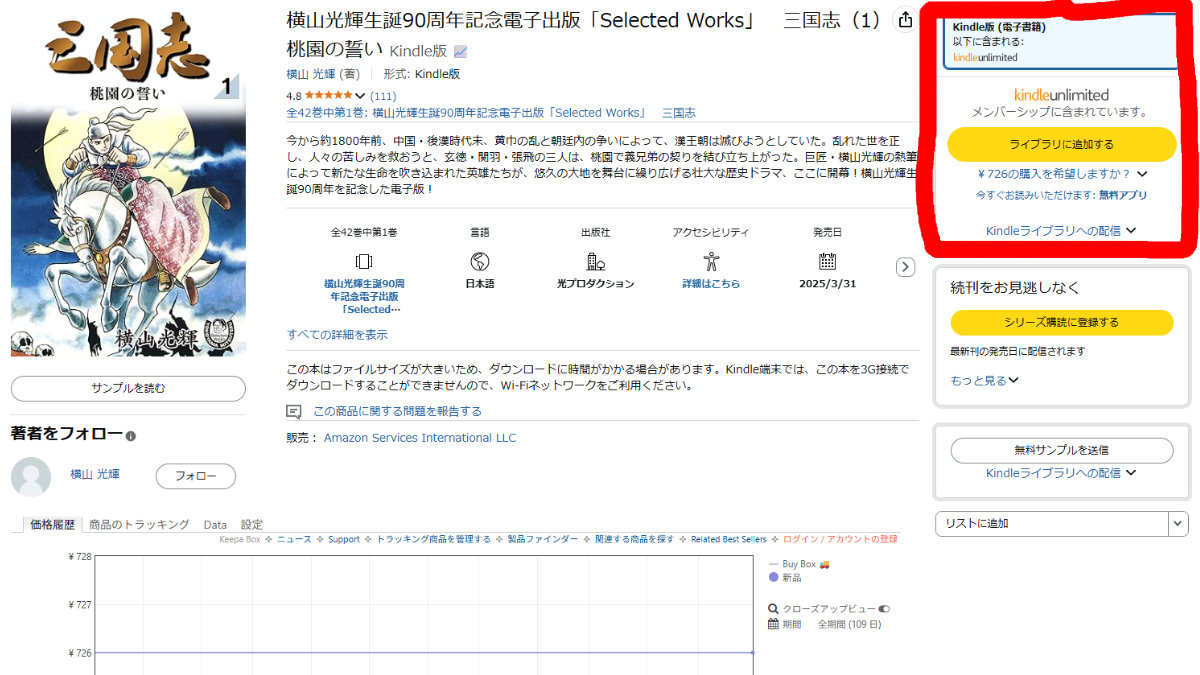Expand the rating breakdown chevron after stars
Viewport: 1200px width, 675px height.
[360, 96]
